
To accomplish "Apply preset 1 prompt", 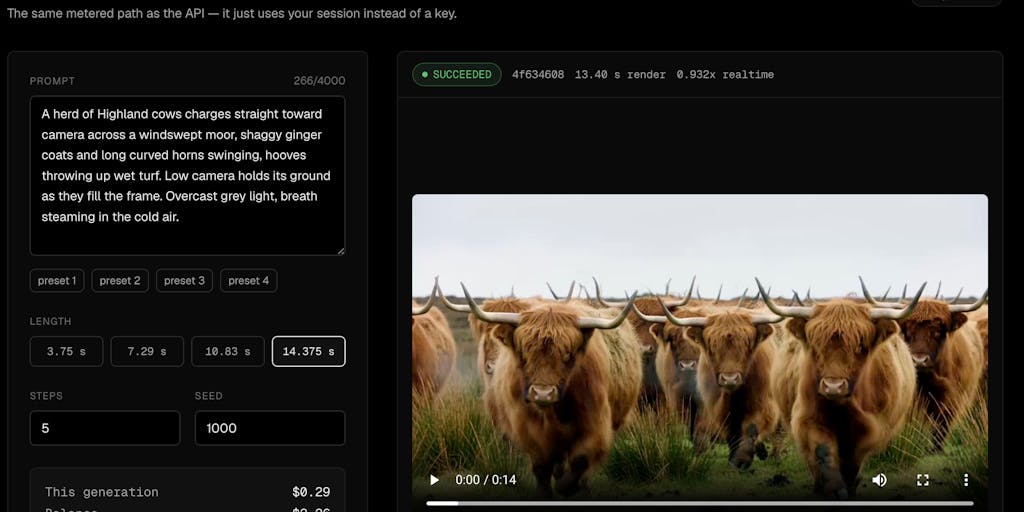I will click(x=57, y=281).
